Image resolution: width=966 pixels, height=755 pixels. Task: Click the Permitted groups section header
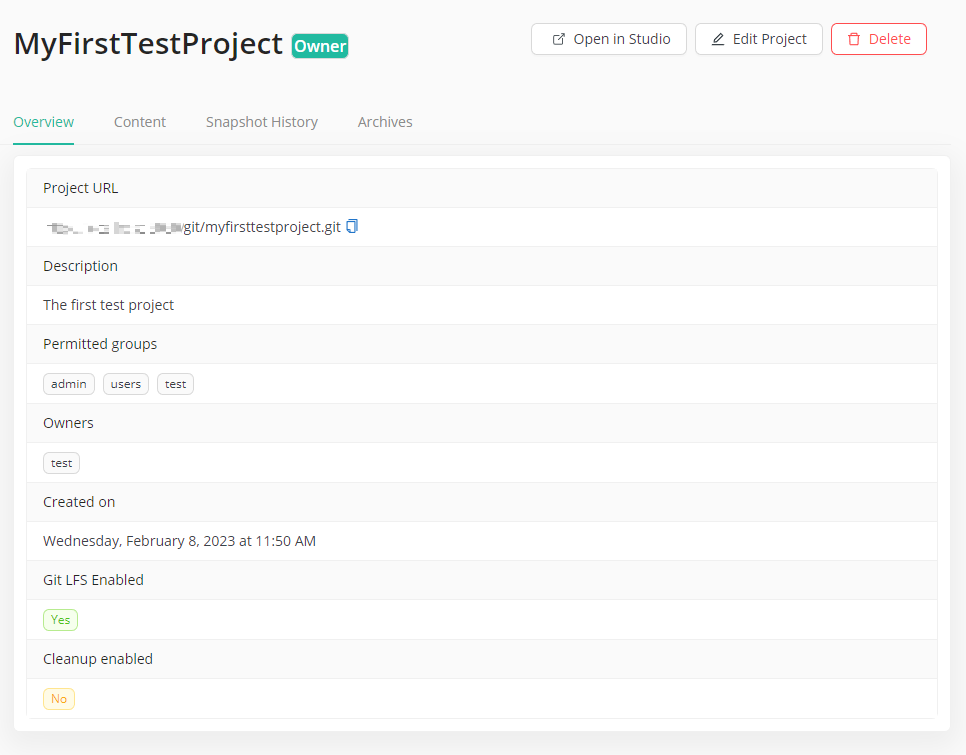pos(100,344)
